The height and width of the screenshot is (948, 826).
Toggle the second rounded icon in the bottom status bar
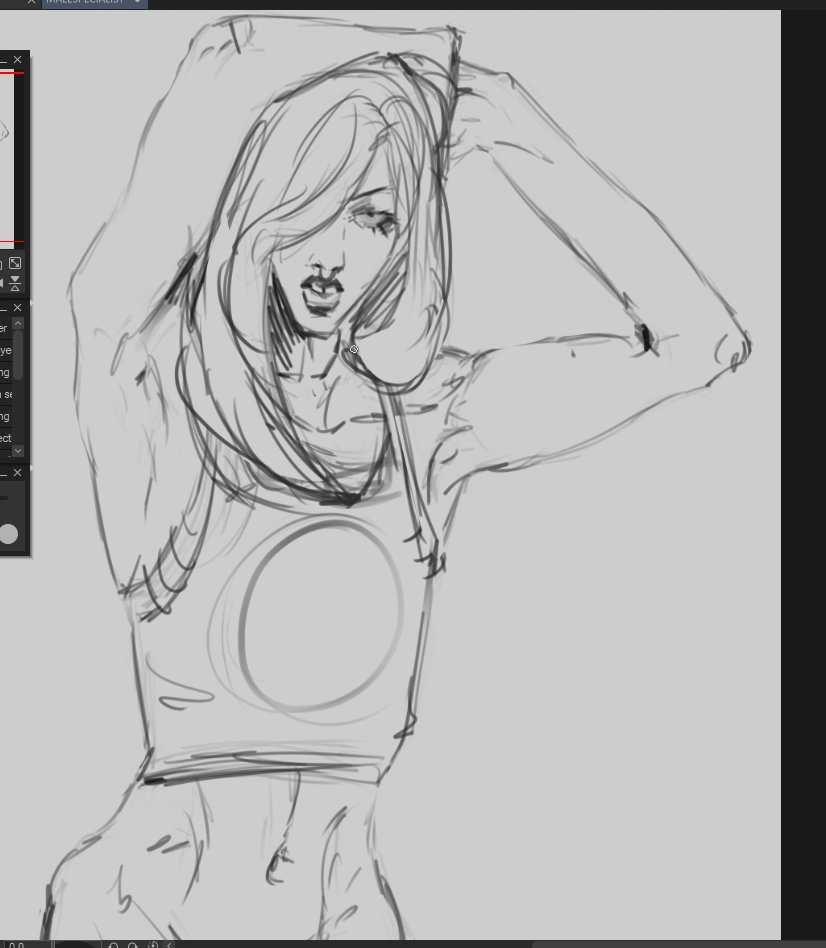pyautogui.click(x=21, y=943)
